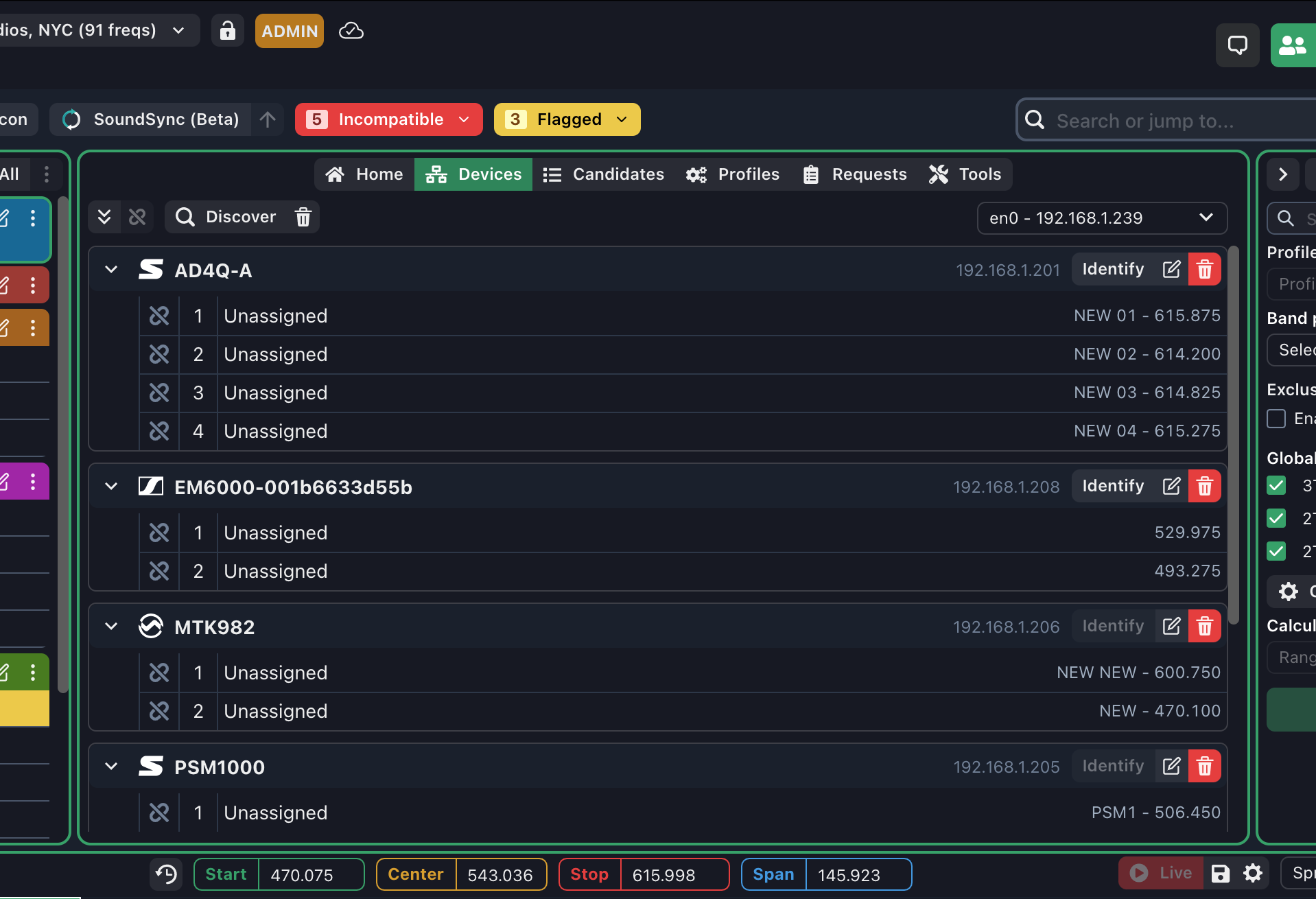Open settings gear in the bottom bar

(x=1253, y=874)
